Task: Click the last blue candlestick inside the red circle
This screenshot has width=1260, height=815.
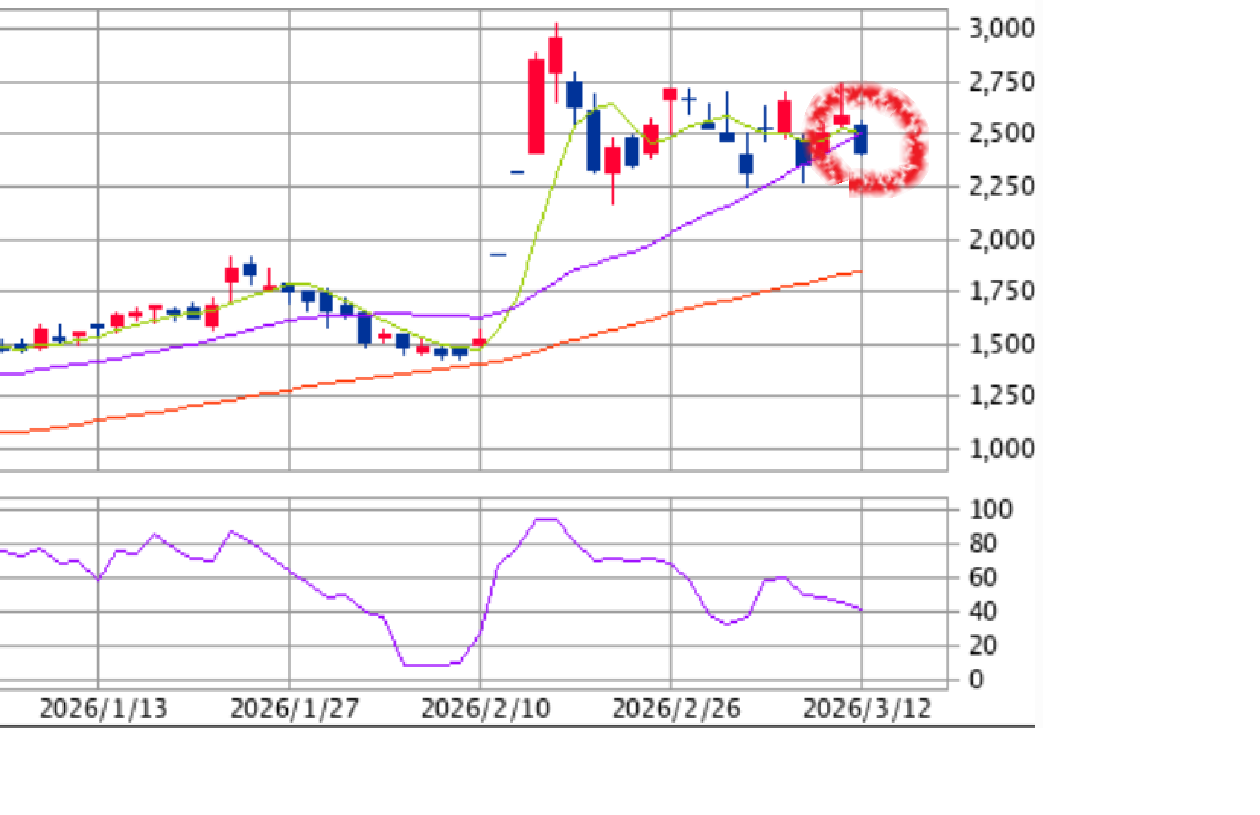Action: point(860,139)
